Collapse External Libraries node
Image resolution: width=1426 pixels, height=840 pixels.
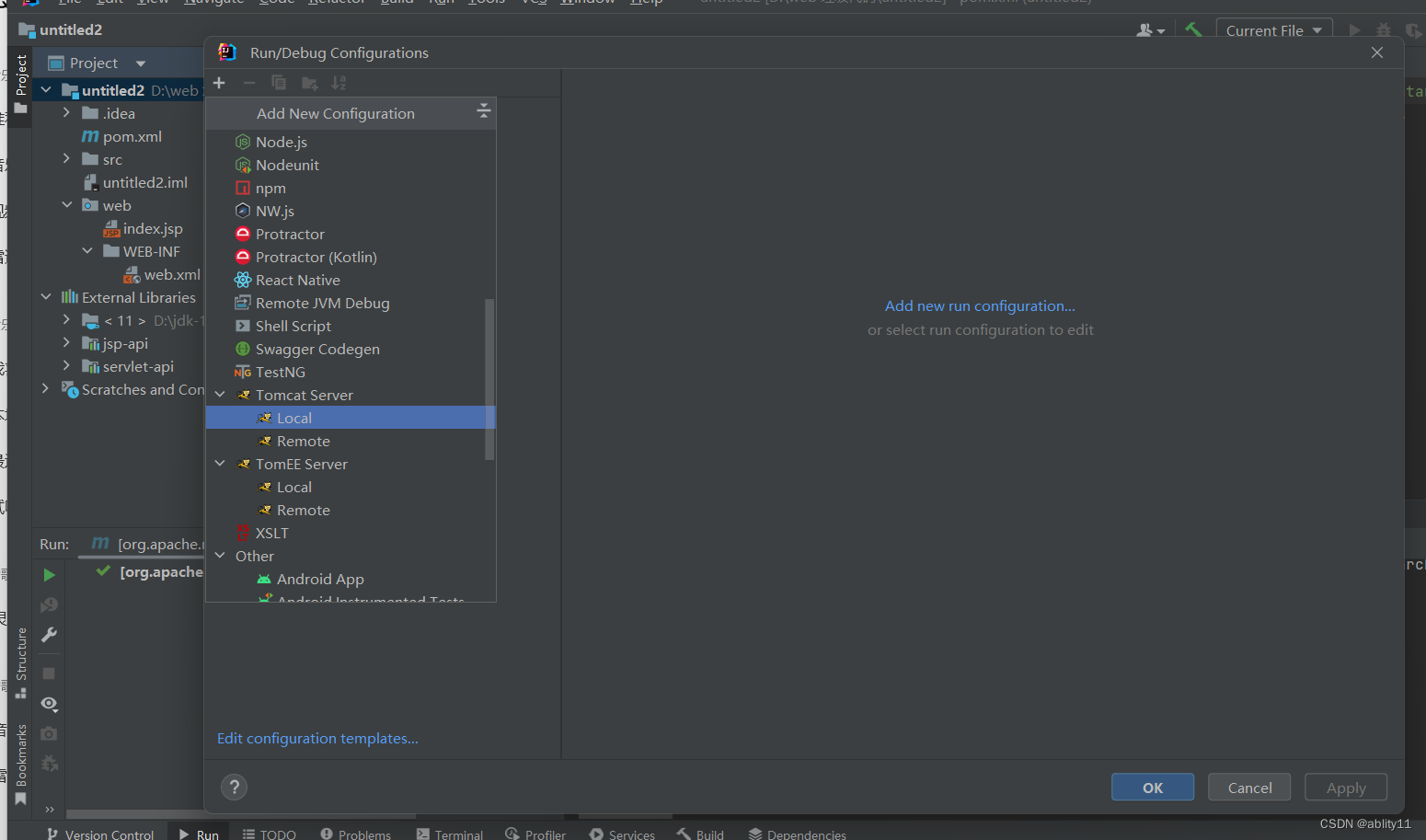click(46, 296)
